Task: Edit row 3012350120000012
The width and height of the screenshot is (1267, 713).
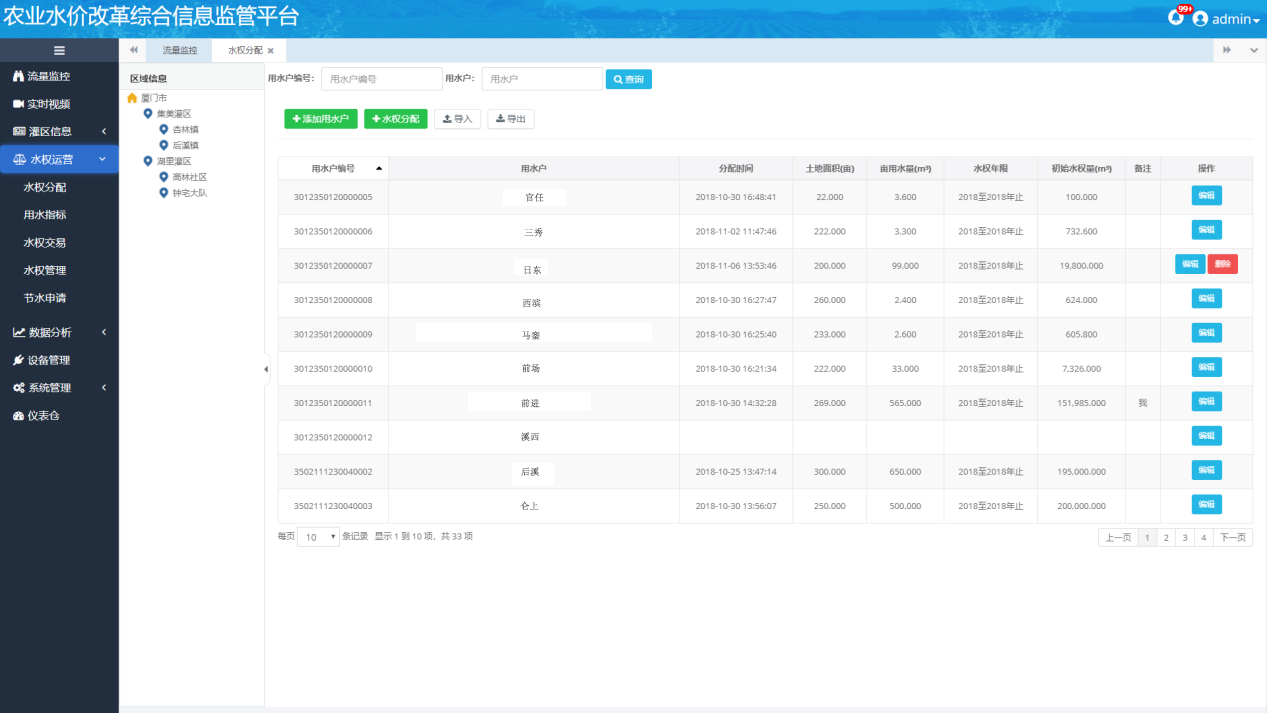Action: pos(1207,436)
